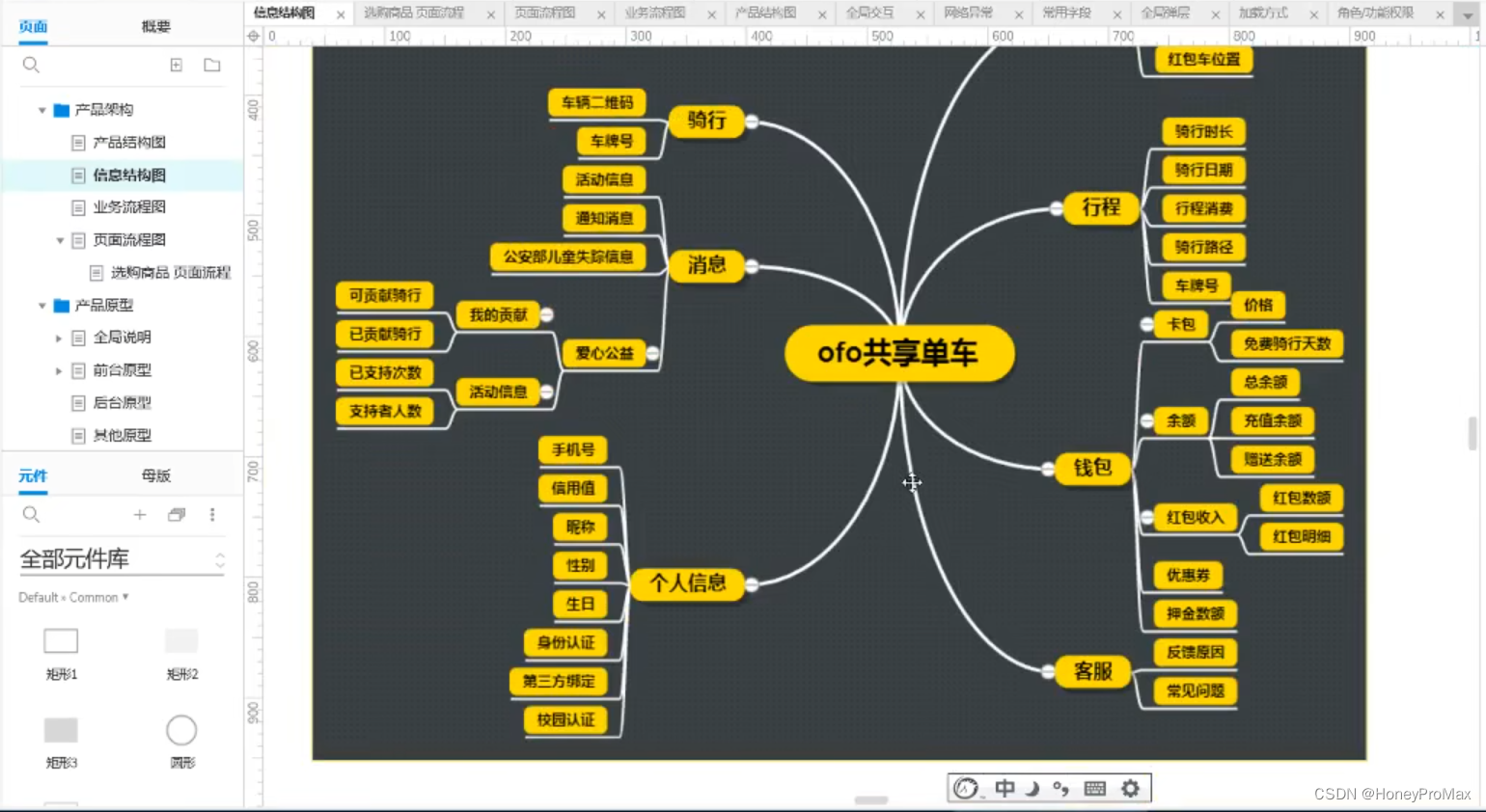Screen dimensions: 1486x812
Task: Select the 个人信息 mind map node
Action: click(687, 583)
